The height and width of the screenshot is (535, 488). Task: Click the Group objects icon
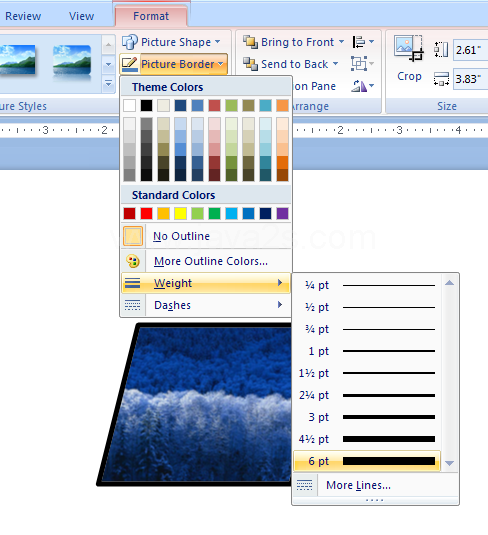359,64
